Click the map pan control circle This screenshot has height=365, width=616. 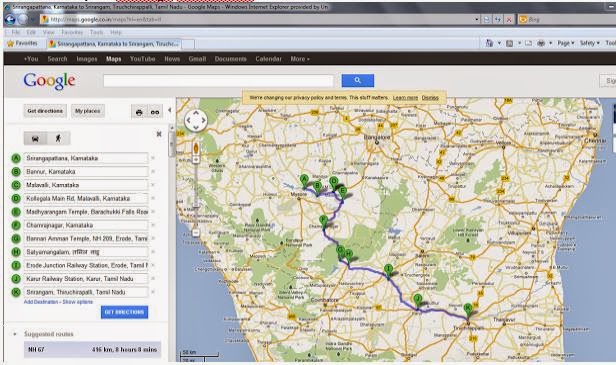tap(196, 120)
